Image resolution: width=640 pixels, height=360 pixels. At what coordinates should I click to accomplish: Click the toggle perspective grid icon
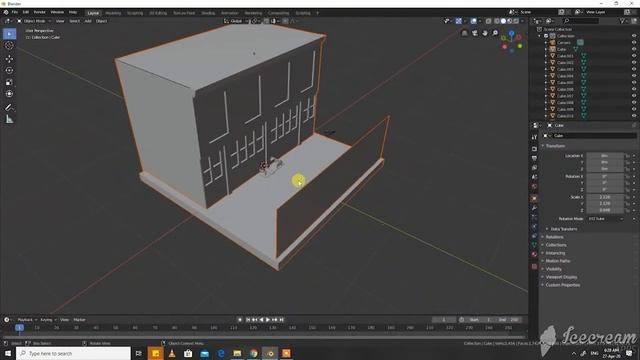coord(464,33)
